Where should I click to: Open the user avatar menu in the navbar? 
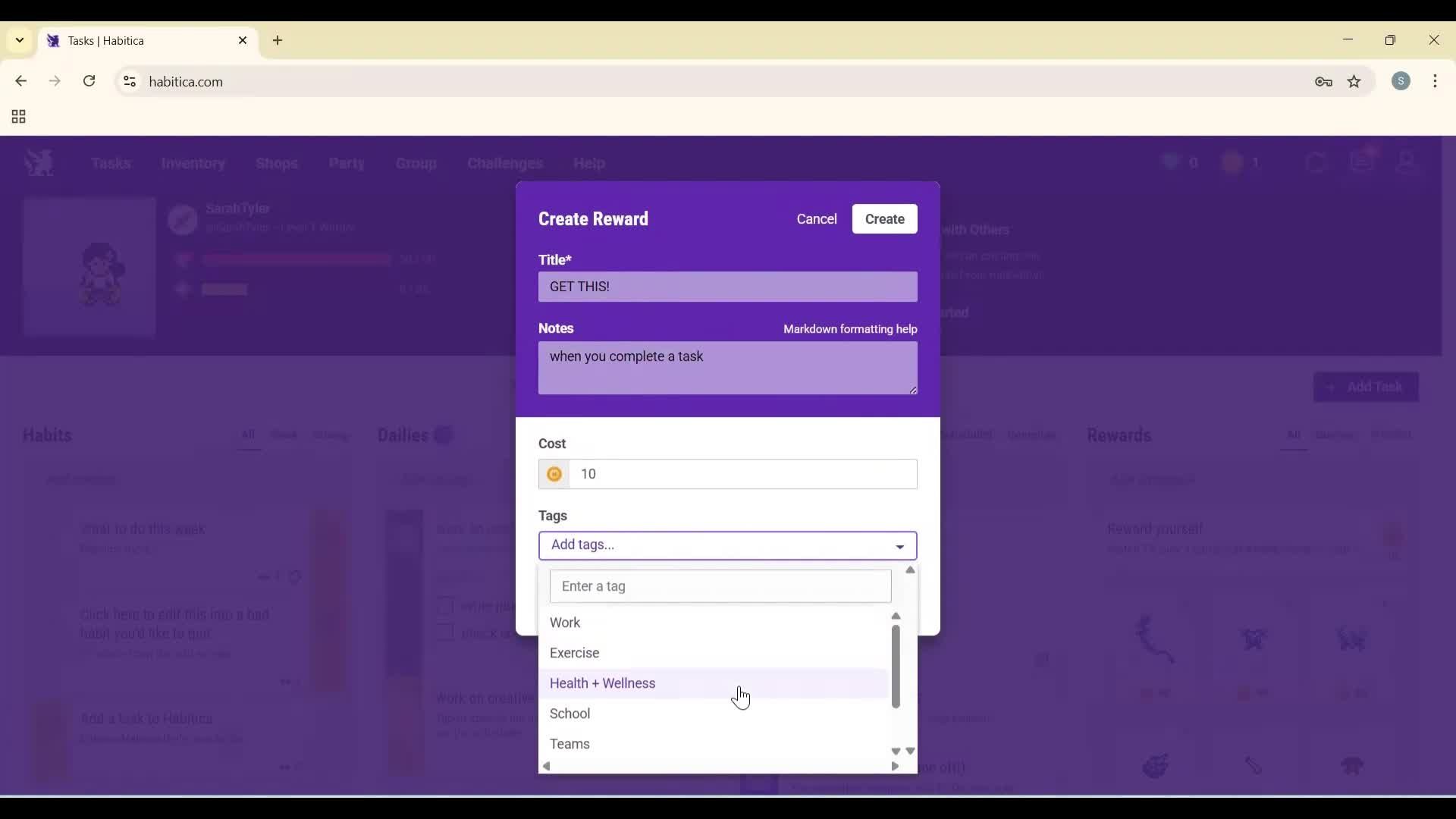coord(1407,161)
